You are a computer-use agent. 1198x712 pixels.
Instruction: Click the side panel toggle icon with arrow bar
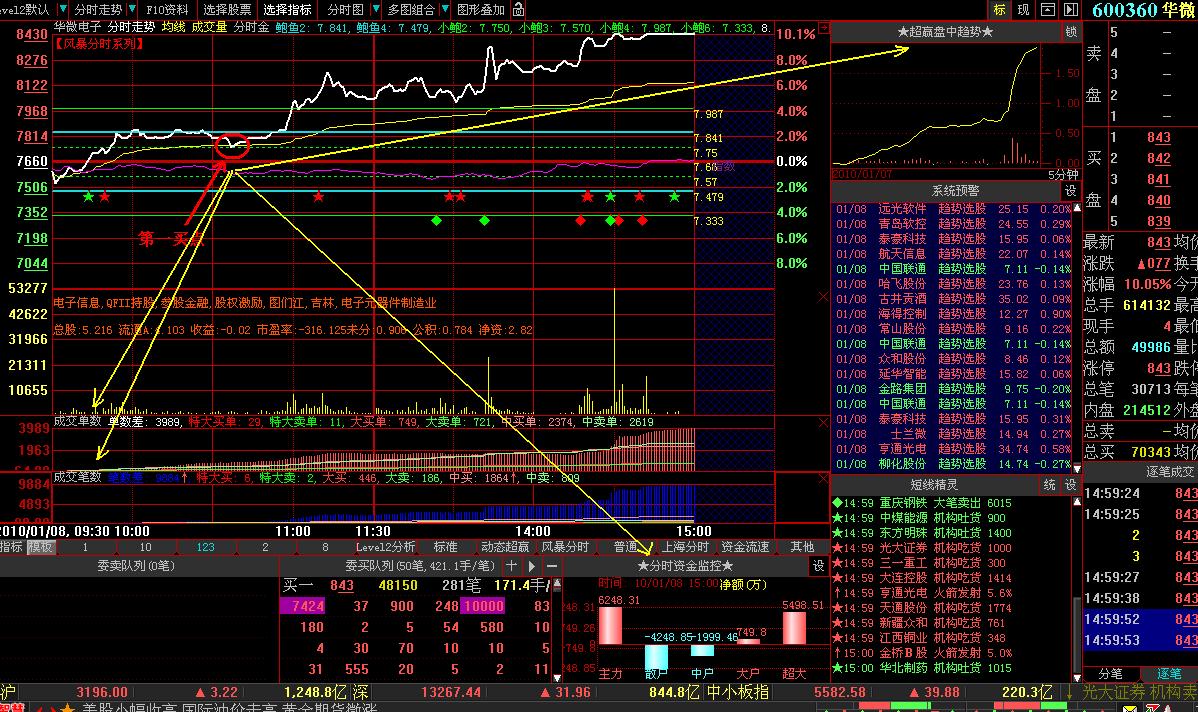coord(1071,9)
